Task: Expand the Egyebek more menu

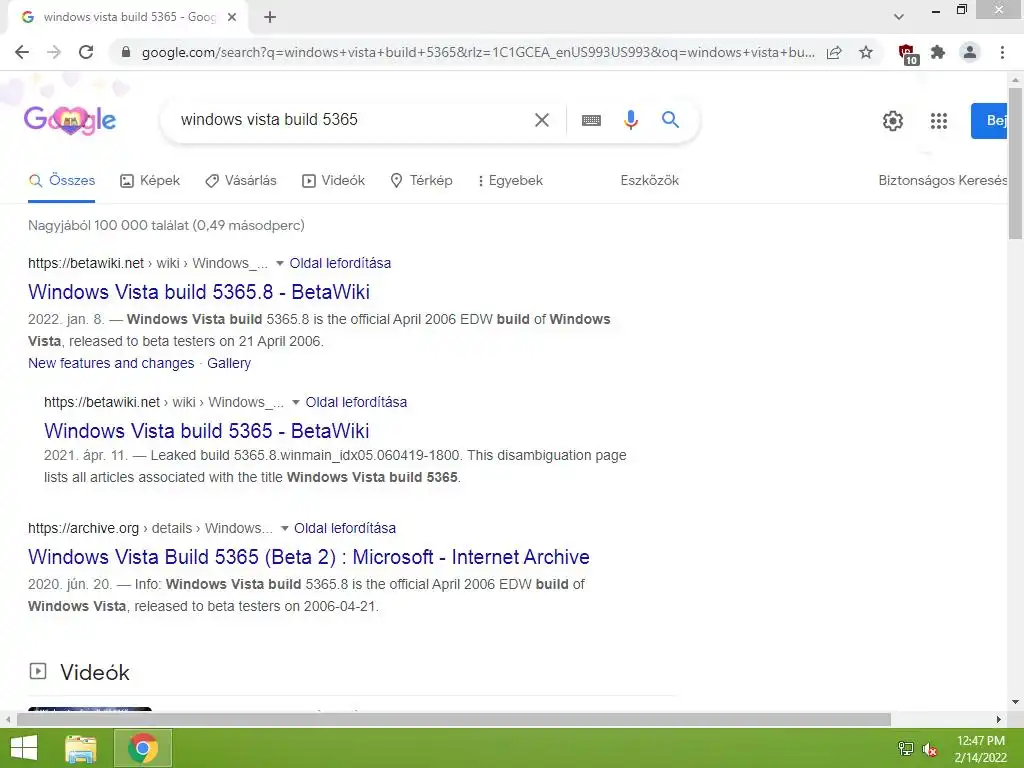Action: [510, 180]
